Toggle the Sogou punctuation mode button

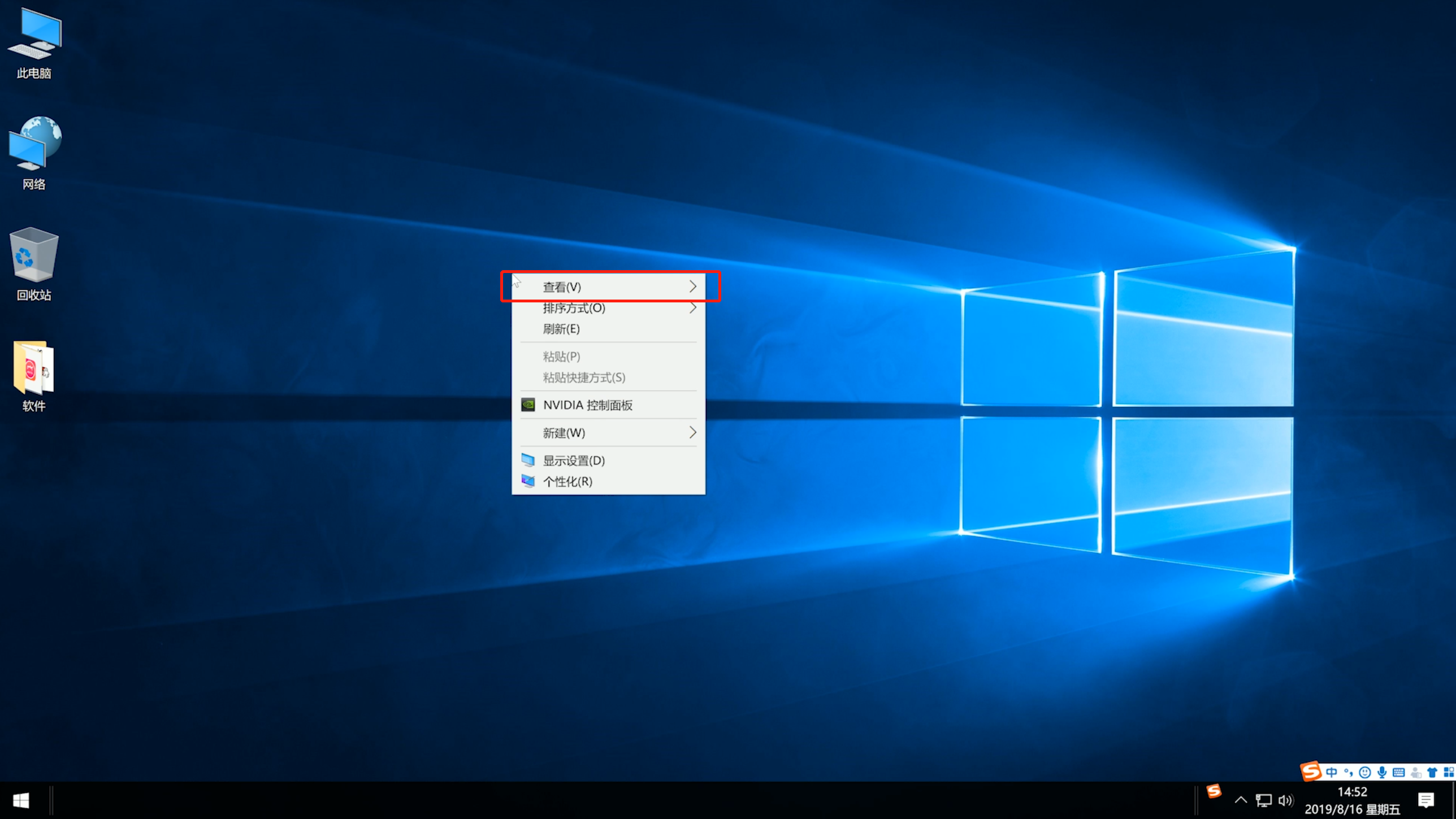click(x=1349, y=772)
